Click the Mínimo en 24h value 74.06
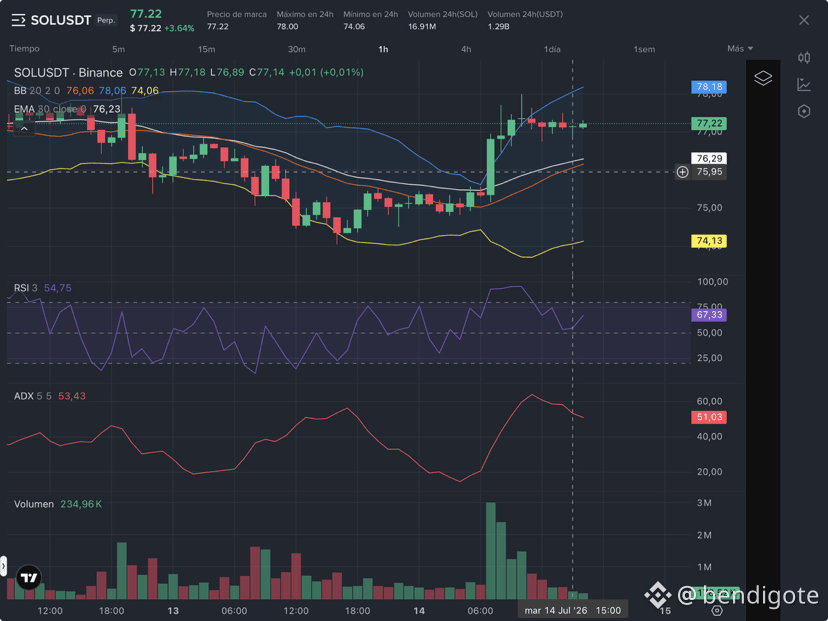Image resolution: width=828 pixels, height=621 pixels. point(354,26)
